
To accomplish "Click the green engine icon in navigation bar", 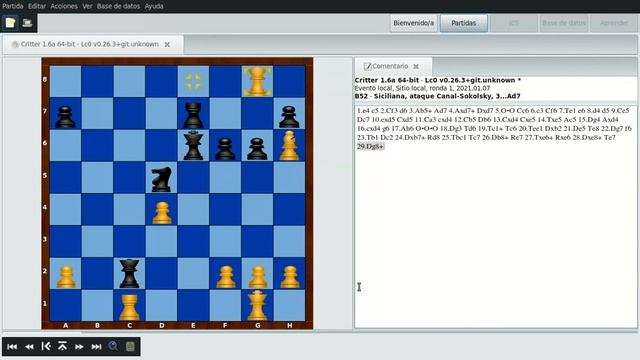I will tap(130, 347).
